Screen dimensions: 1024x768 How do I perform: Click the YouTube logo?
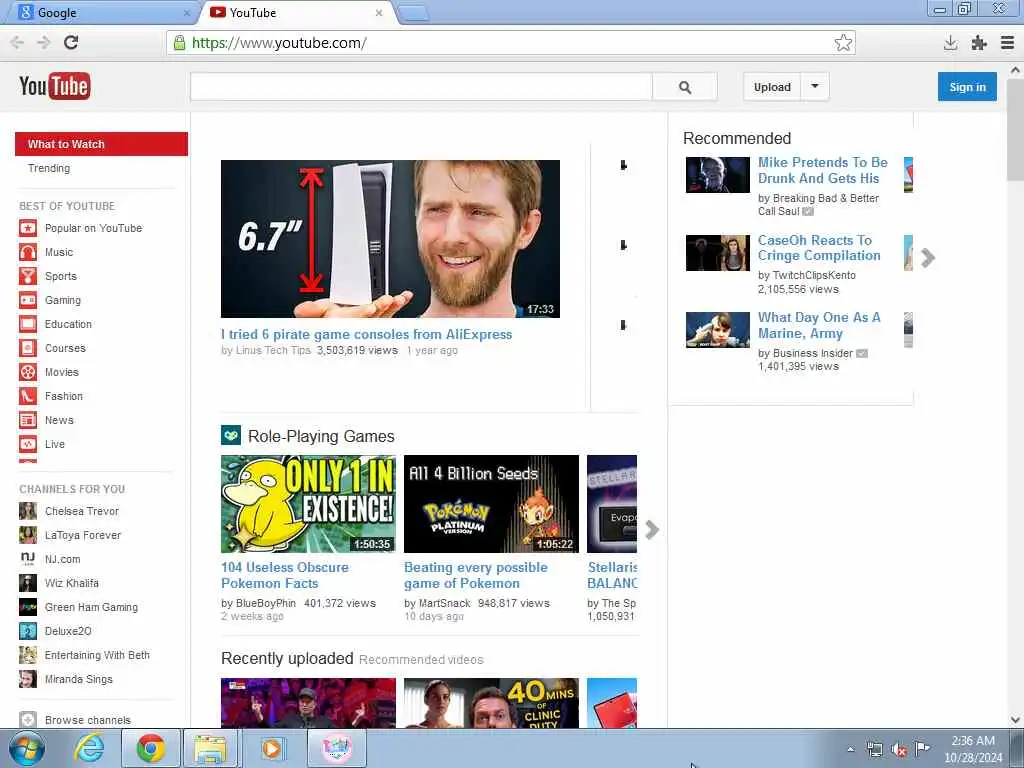(x=55, y=86)
